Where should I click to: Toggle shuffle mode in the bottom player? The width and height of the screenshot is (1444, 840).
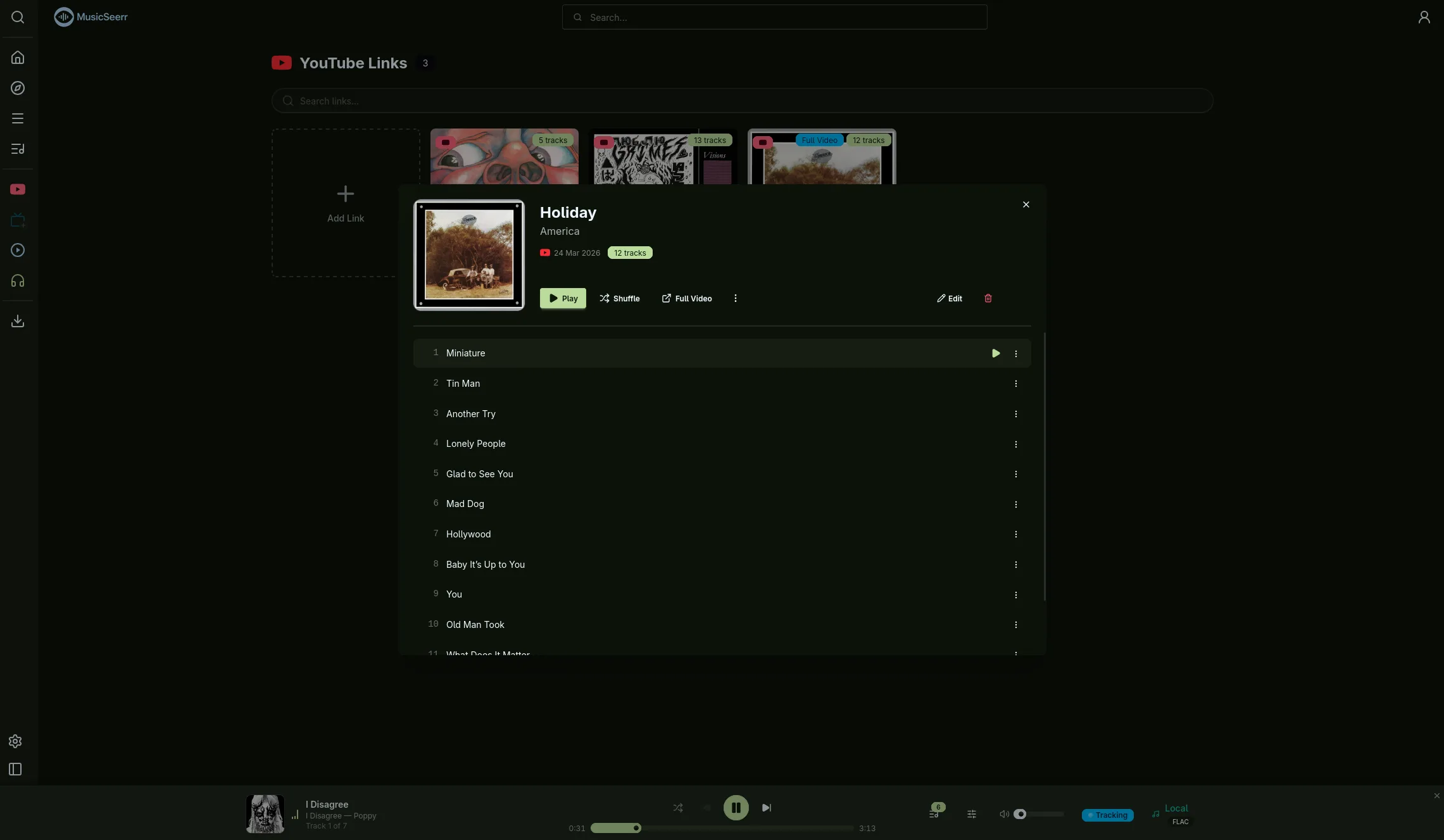[x=677, y=808]
